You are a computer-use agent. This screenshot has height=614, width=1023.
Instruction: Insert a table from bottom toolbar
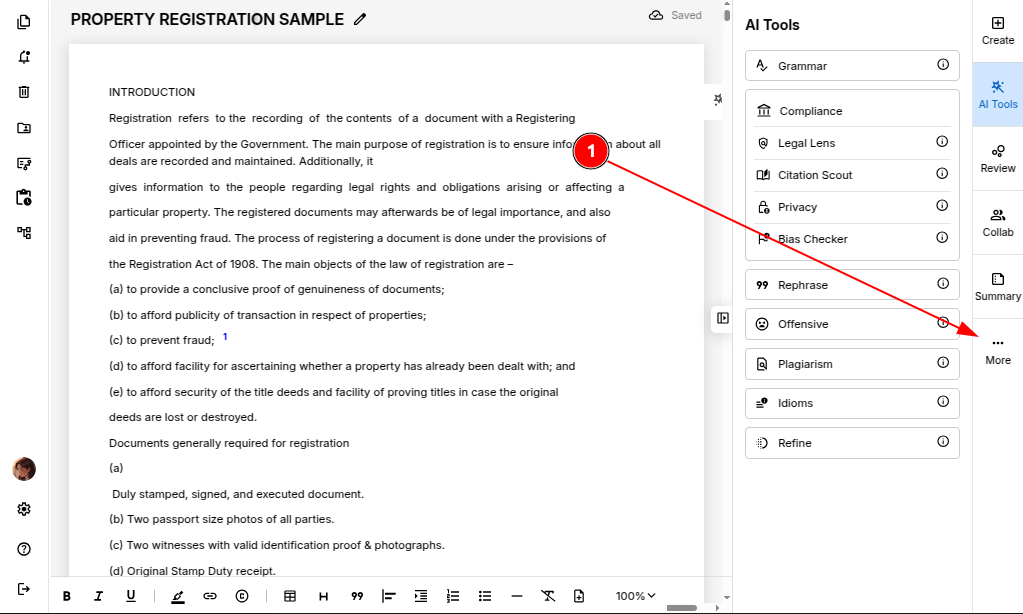290,596
